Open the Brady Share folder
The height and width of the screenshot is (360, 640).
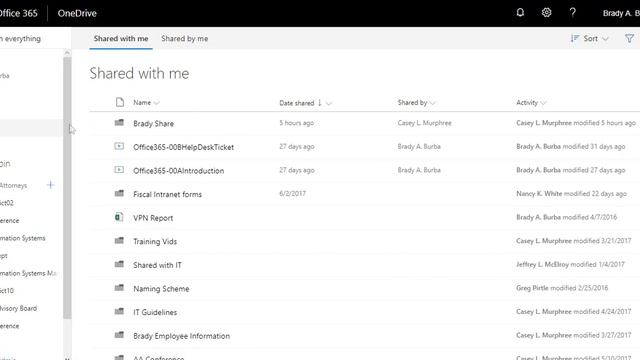pos(153,123)
